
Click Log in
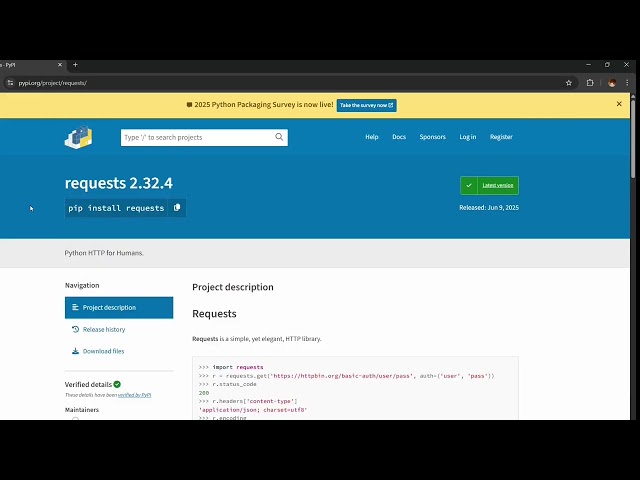tap(468, 137)
